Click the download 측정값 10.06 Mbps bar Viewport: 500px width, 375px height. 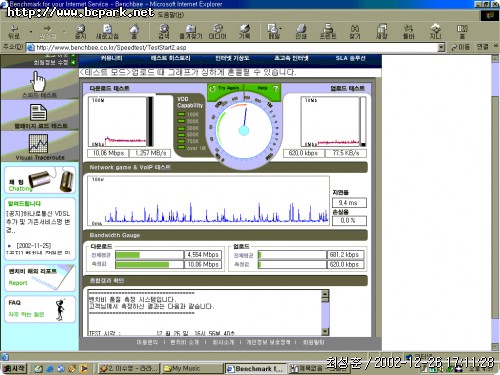(149, 265)
